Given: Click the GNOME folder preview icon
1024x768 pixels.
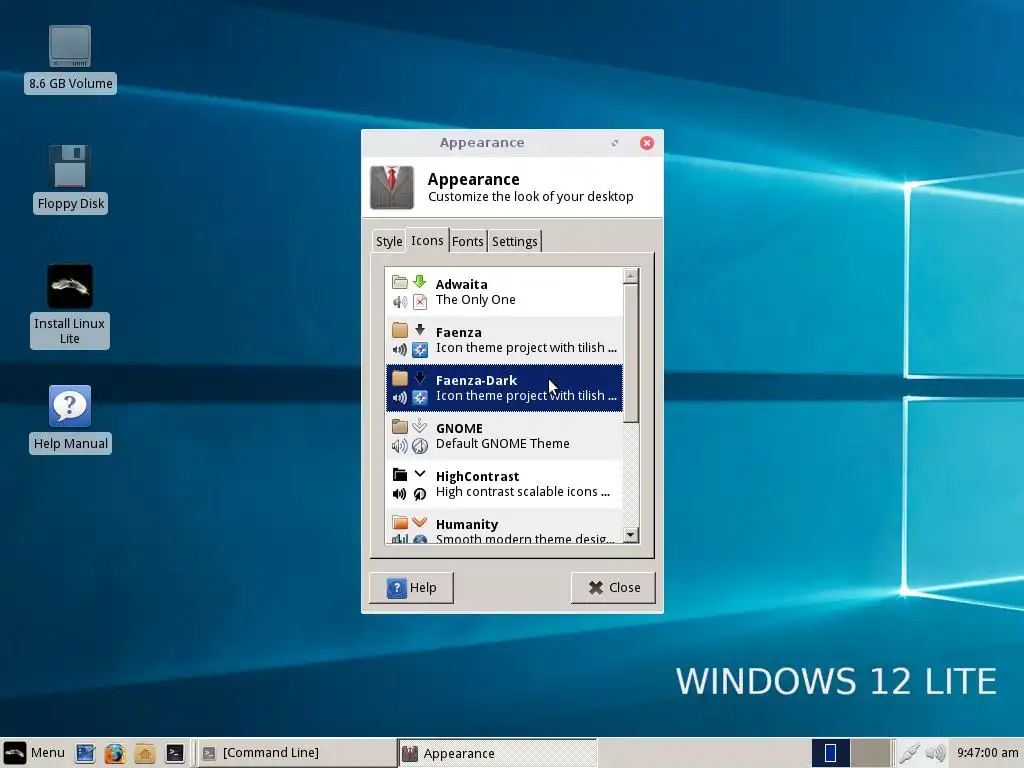Looking at the screenshot, I should 400,426.
